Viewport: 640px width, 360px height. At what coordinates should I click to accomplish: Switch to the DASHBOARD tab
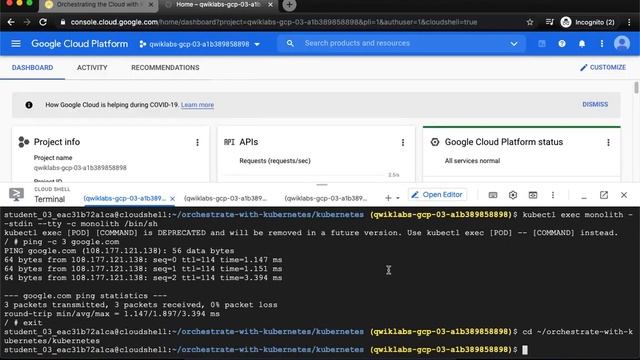click(32, 68)
